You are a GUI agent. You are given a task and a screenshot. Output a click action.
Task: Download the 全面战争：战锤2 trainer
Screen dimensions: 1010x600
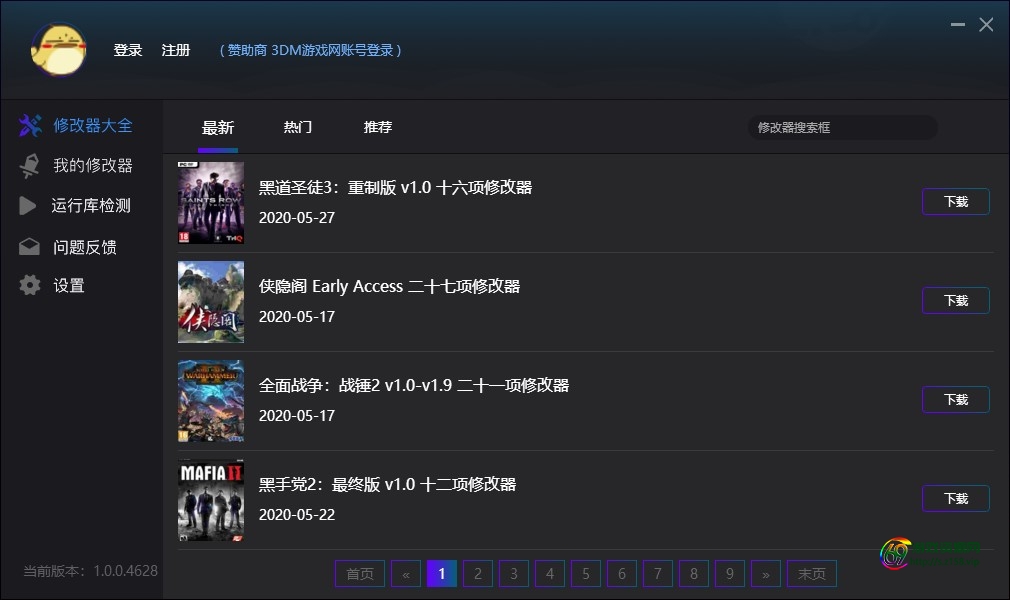[x=954, y=399]
